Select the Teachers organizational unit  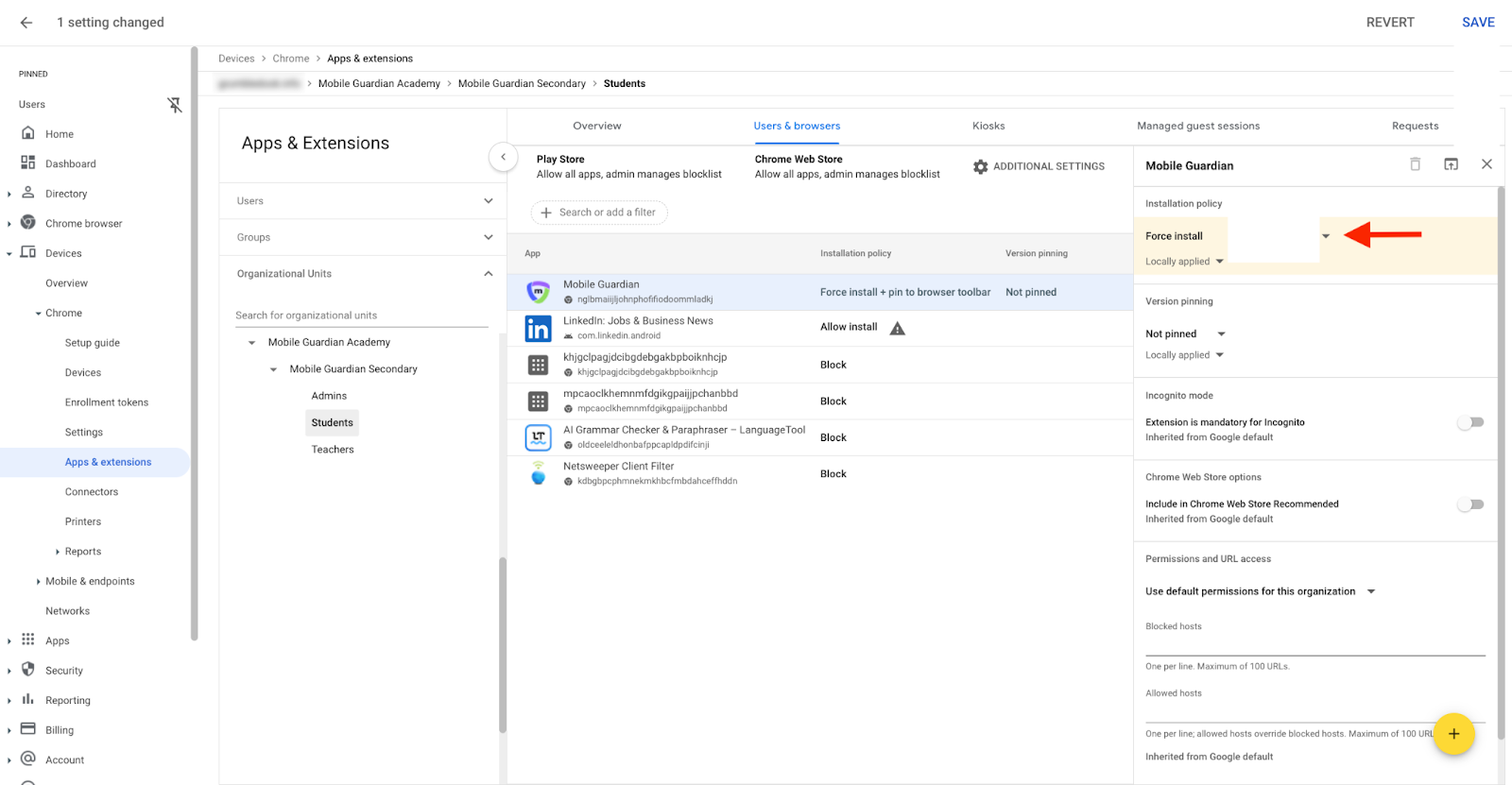click(x=333, y=450)
